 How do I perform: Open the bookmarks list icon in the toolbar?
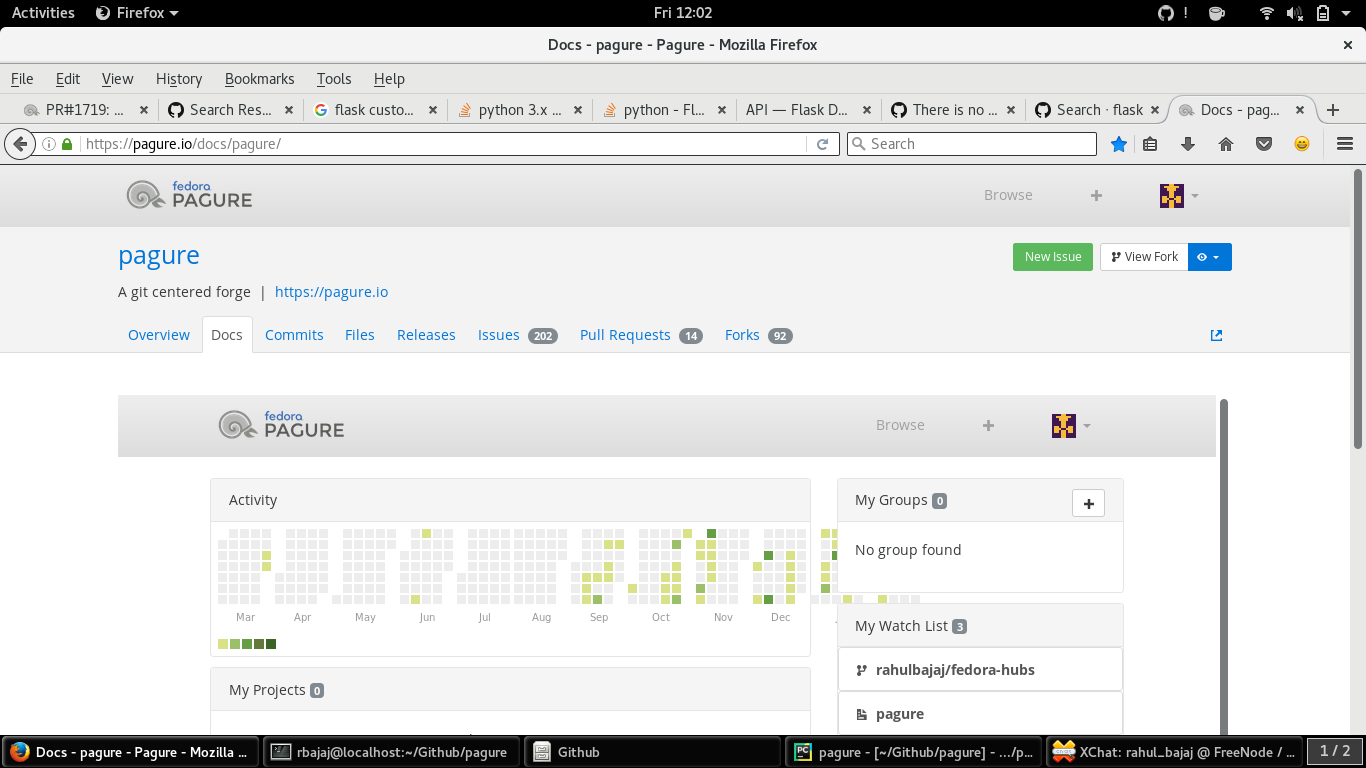click(1150, 144)
